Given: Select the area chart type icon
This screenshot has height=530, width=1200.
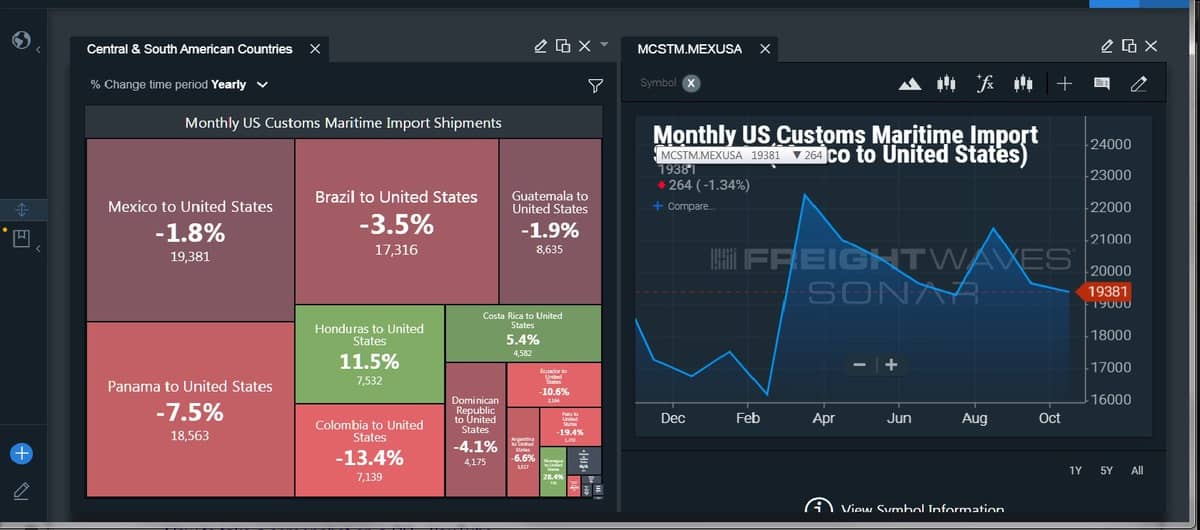Looking at the screenshot, I should pyautogui.click(x=909, y=84).
